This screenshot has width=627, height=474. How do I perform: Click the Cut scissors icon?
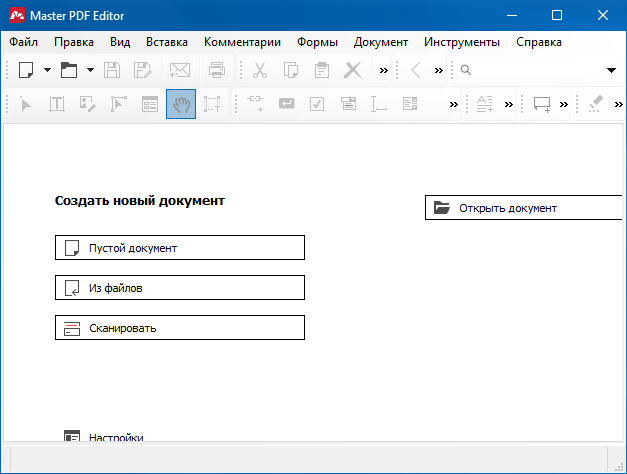[260, 70]
